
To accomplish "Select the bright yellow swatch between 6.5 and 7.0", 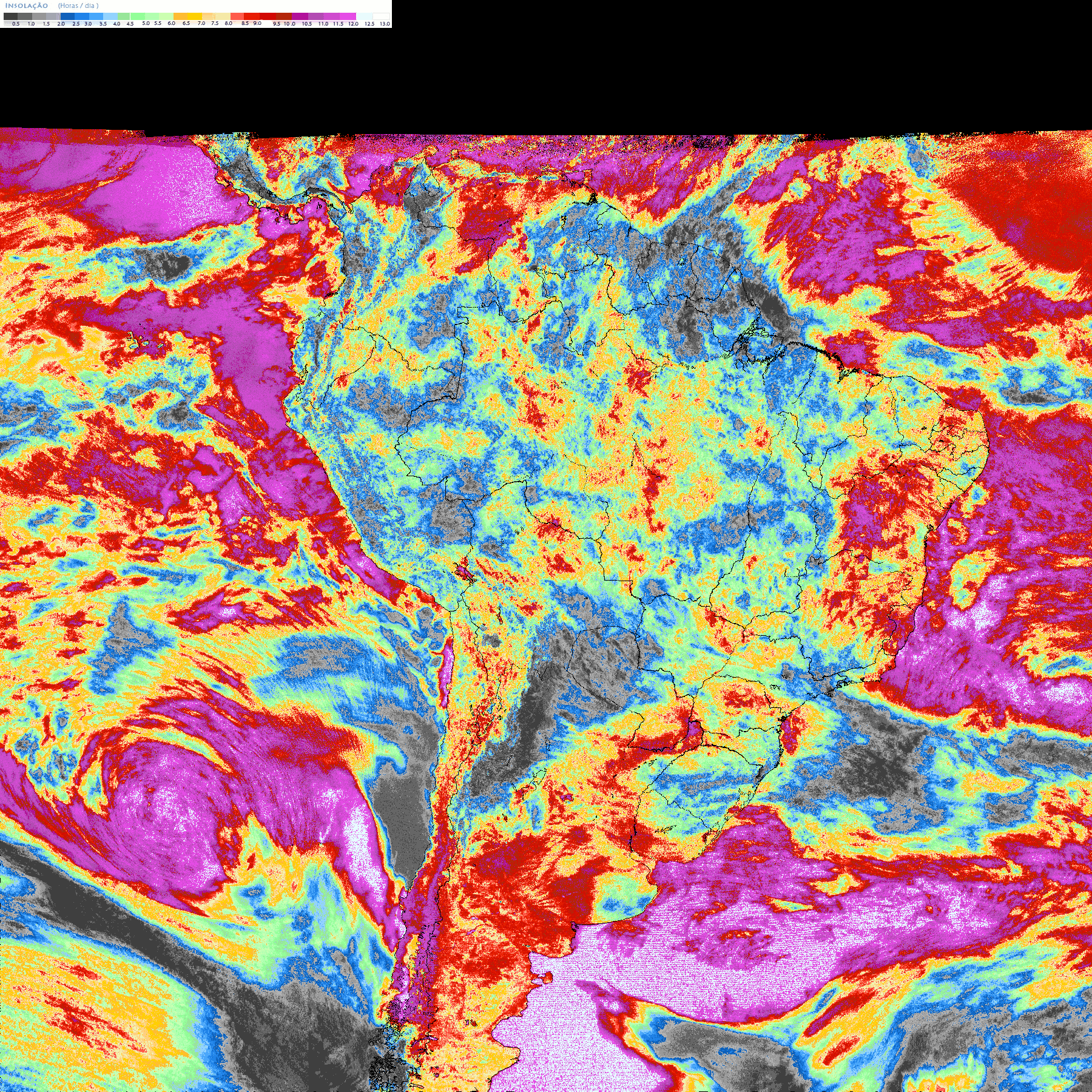I will (x=195, y=16).
